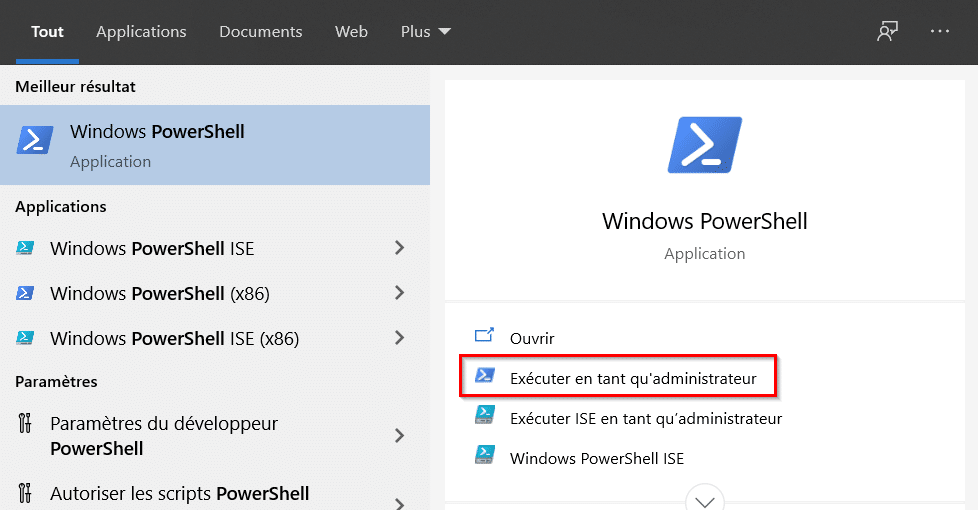Click the Windows PowerShell ISE (x86) icon
978x510 pixels.
click(25, 338)
